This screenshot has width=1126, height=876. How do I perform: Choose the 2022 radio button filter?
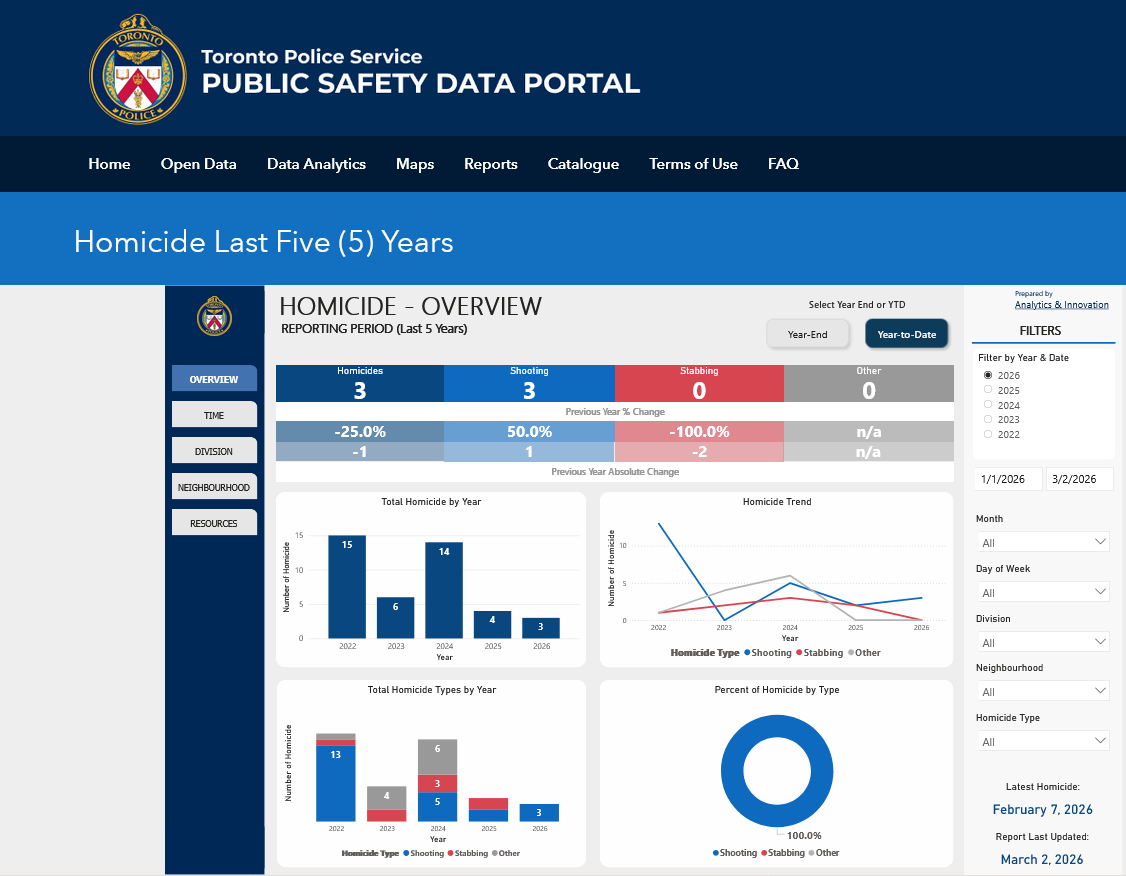pos(989,434)
